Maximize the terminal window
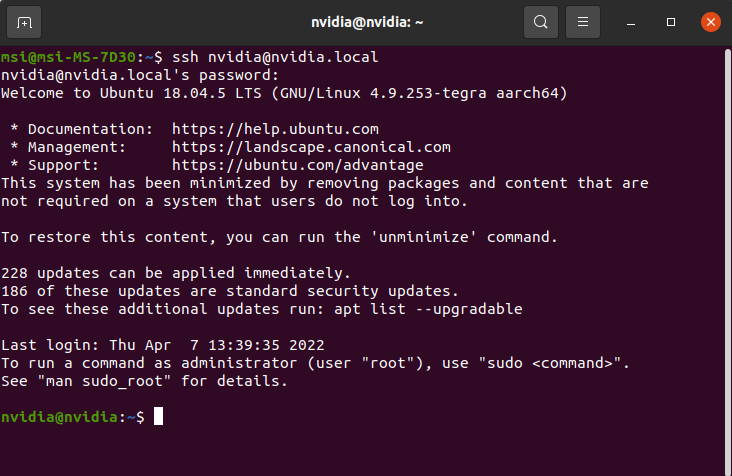The image size is (732, 476). (x=671, y=22)
